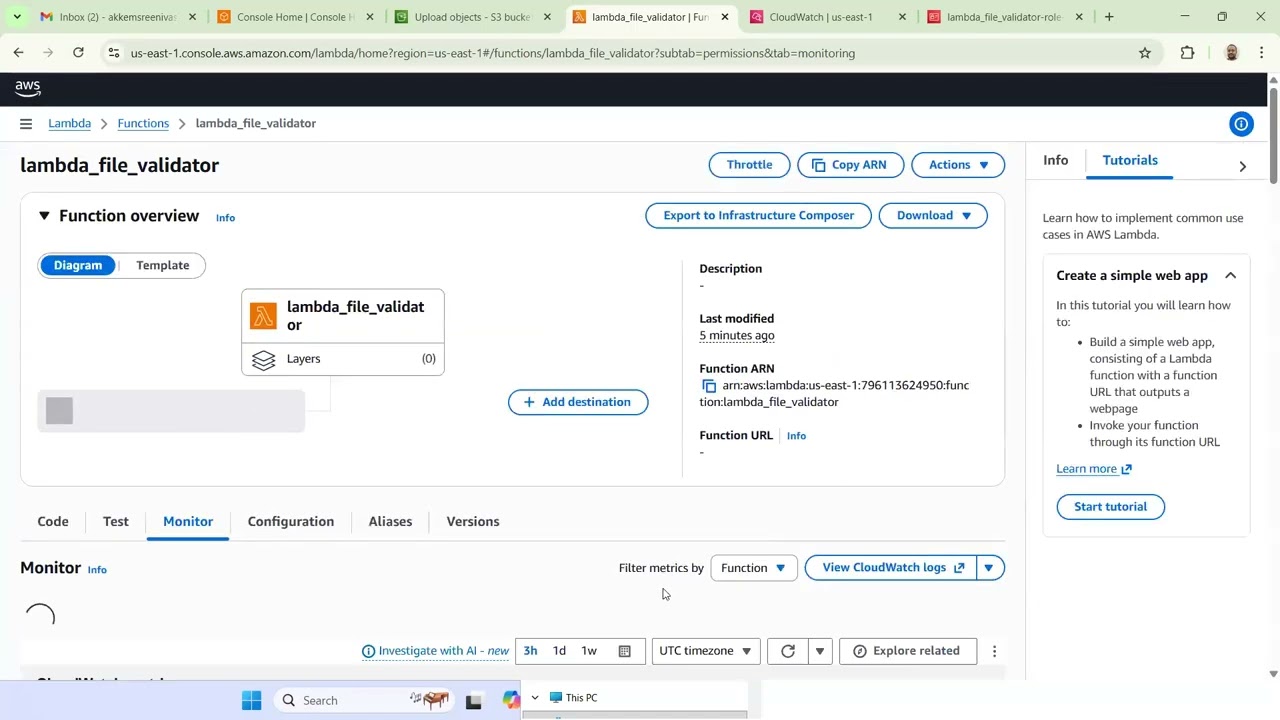1280x720 pixels.
Task: Expand the View CloudWatch logs arrow dropdown
Action: tap(989, 568)
